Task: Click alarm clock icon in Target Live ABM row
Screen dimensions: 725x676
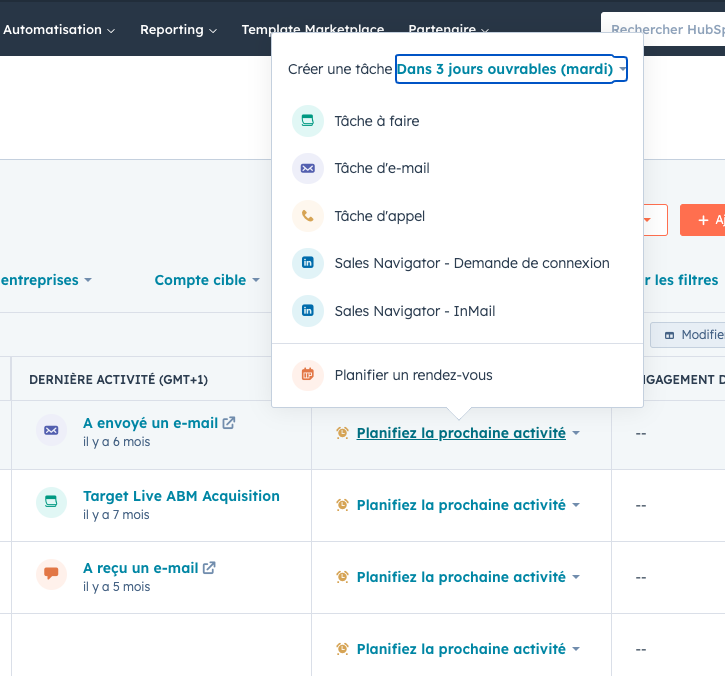Action: 342,505
